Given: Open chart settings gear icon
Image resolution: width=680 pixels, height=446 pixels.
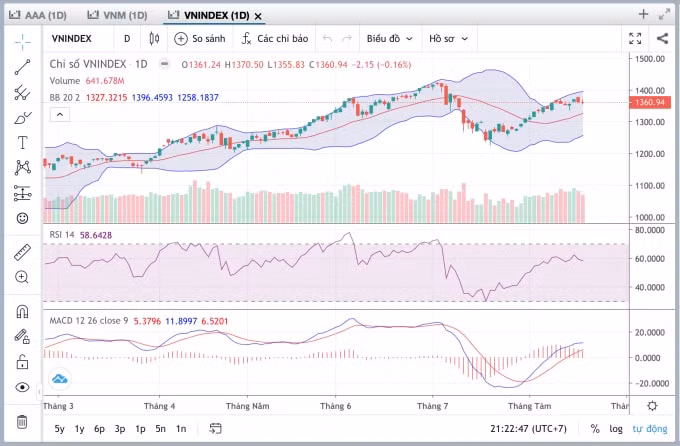Looking at the screenshot, I should [x=652, y=406].
